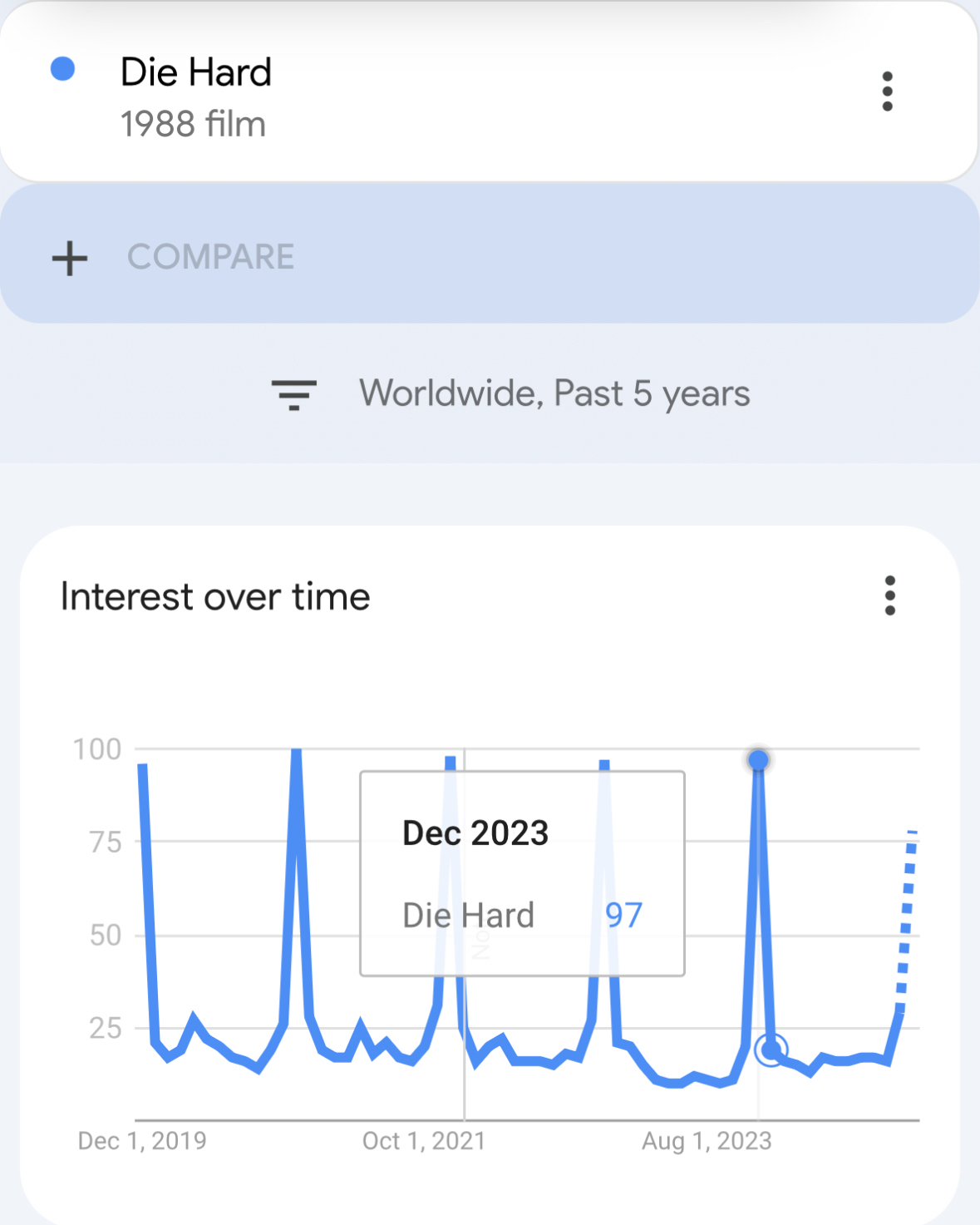Click the solid peak data point marker
Screen dimensions: 980x1225
coord(758,760)
